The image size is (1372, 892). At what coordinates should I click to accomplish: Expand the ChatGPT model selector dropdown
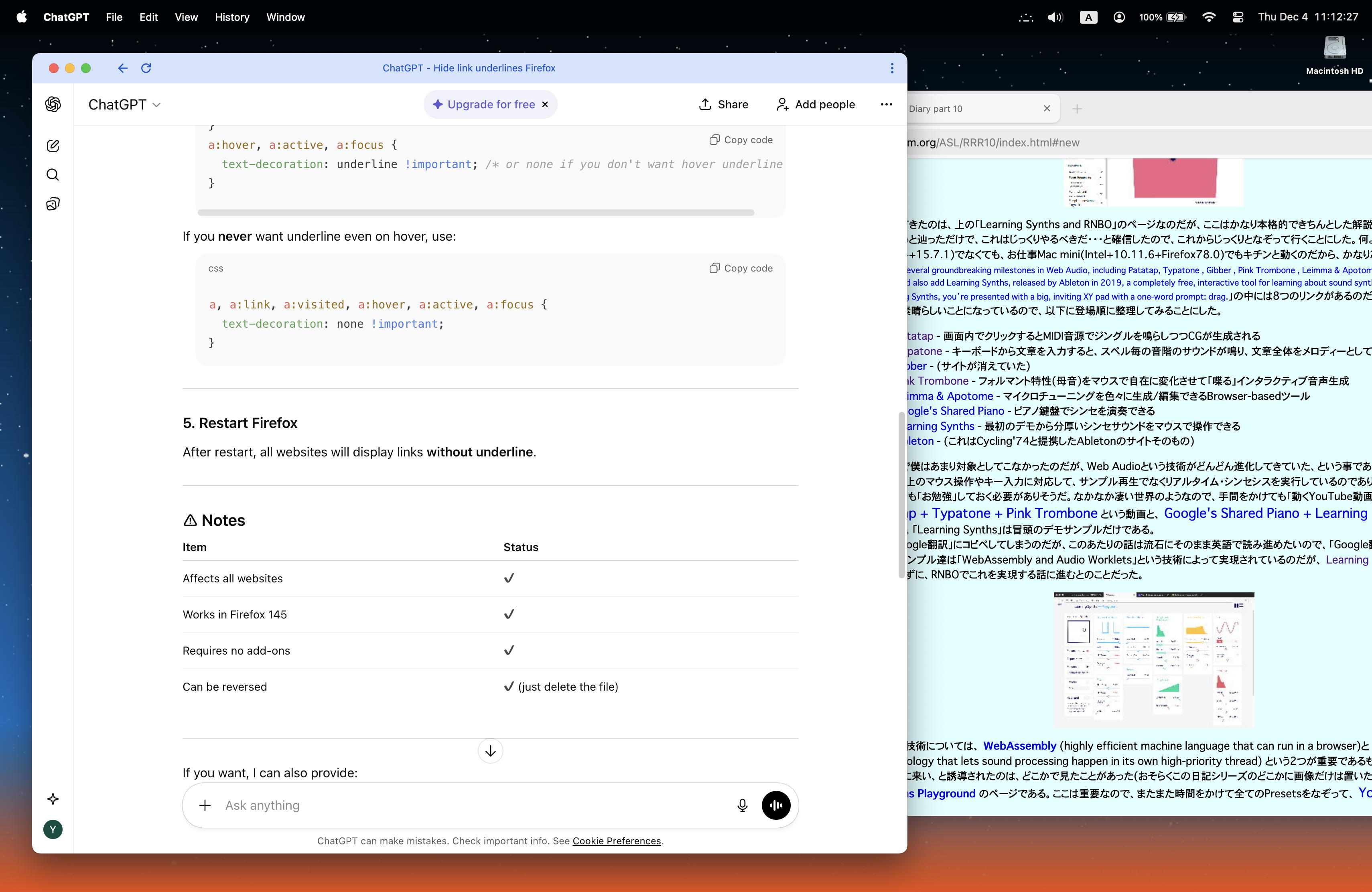pyautogui.click(x=124, y=104)
